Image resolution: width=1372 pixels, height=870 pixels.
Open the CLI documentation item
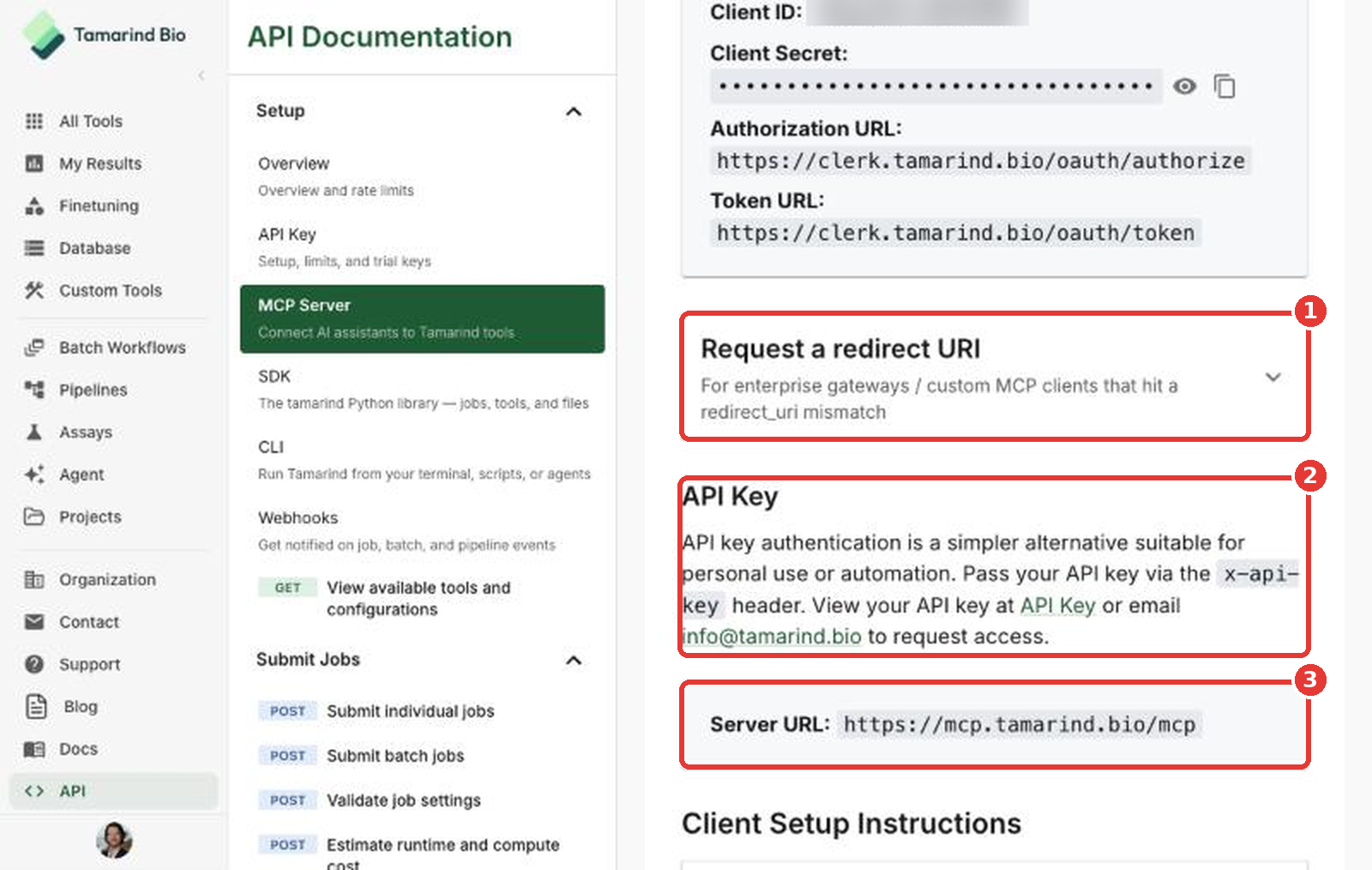point(422,460)
